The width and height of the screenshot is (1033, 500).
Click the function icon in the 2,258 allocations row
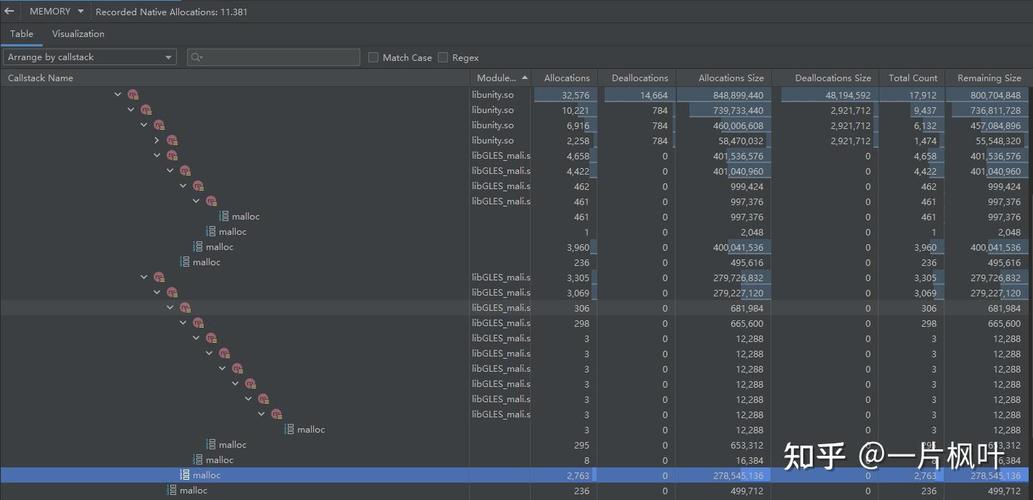pyautogui.click(x=172, y=140)
